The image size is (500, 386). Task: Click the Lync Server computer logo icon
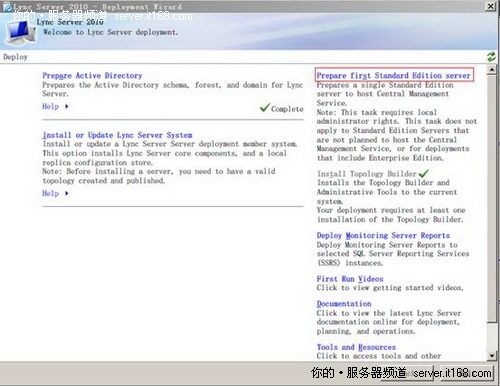point(20,32)
